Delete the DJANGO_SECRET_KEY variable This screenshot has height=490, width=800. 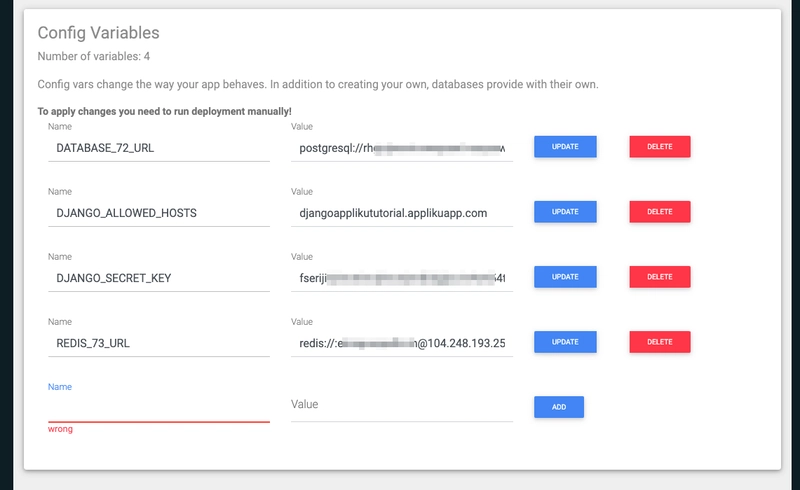click(660, 277)
